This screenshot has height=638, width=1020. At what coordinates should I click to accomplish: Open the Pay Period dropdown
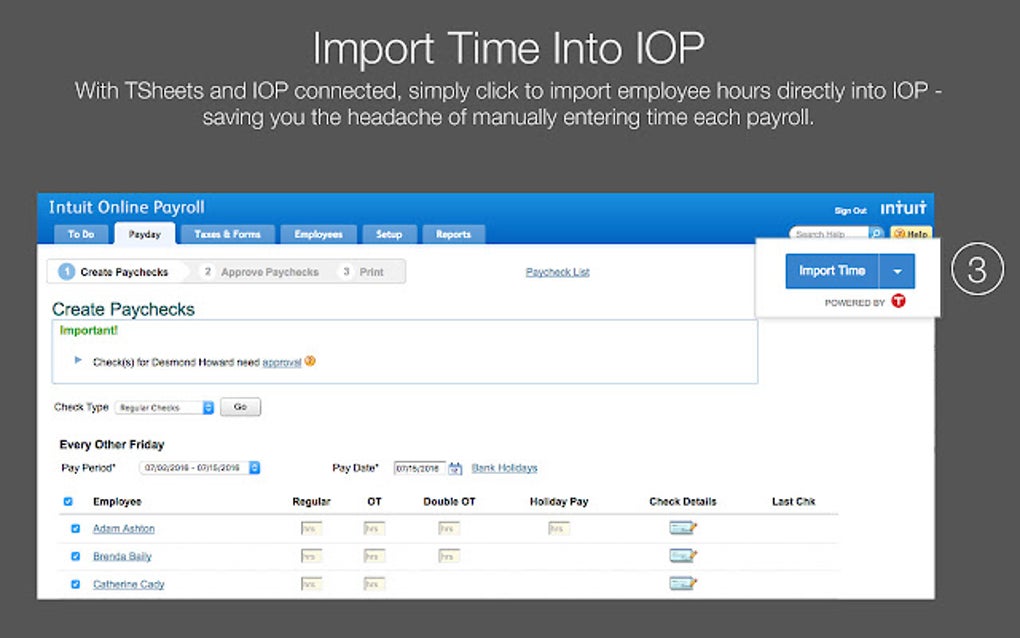pos(253,467)
